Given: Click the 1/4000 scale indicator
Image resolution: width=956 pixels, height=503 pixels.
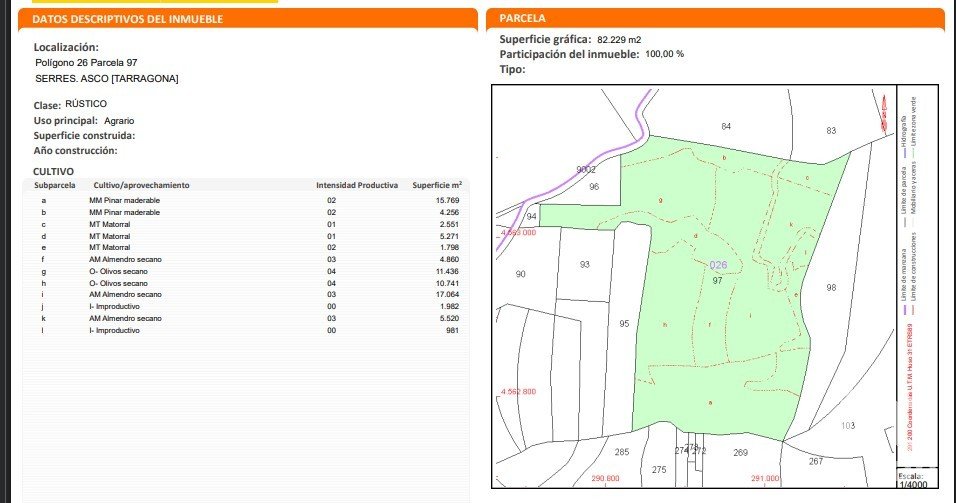Looking at the screenshot, I should (x=911, y=483).
